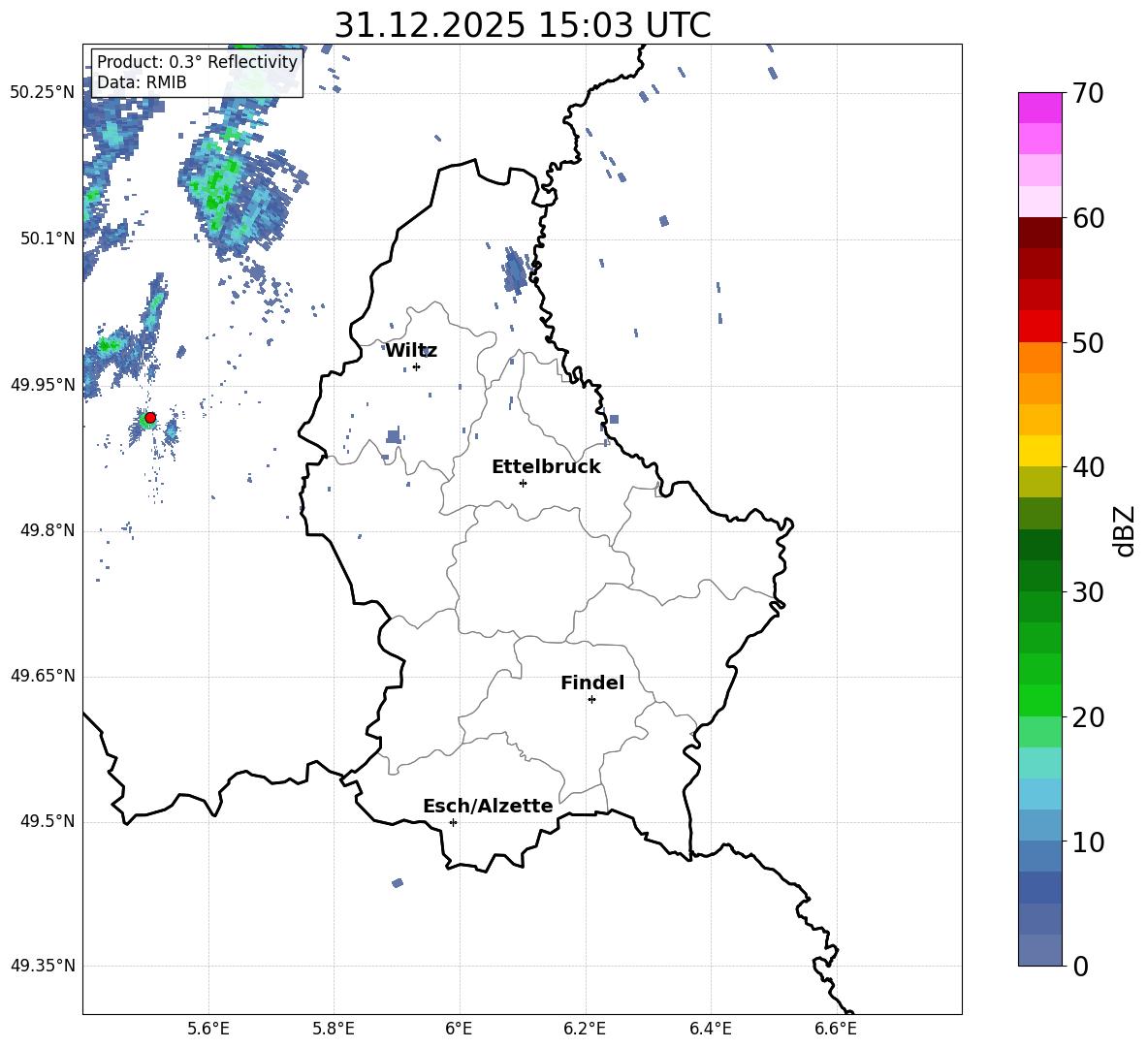Screen dimensions: 1148x1048
Task: Click the 49.5°N latitude label
Action: [48, 822]
